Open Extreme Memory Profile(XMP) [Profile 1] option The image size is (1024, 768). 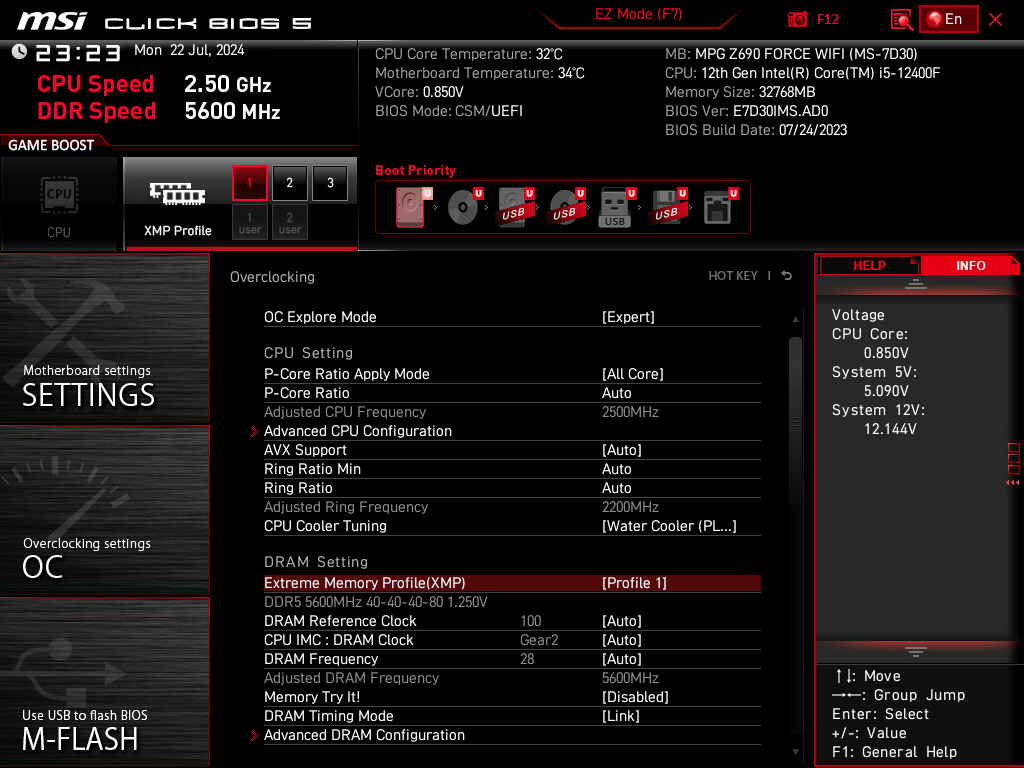512,583
